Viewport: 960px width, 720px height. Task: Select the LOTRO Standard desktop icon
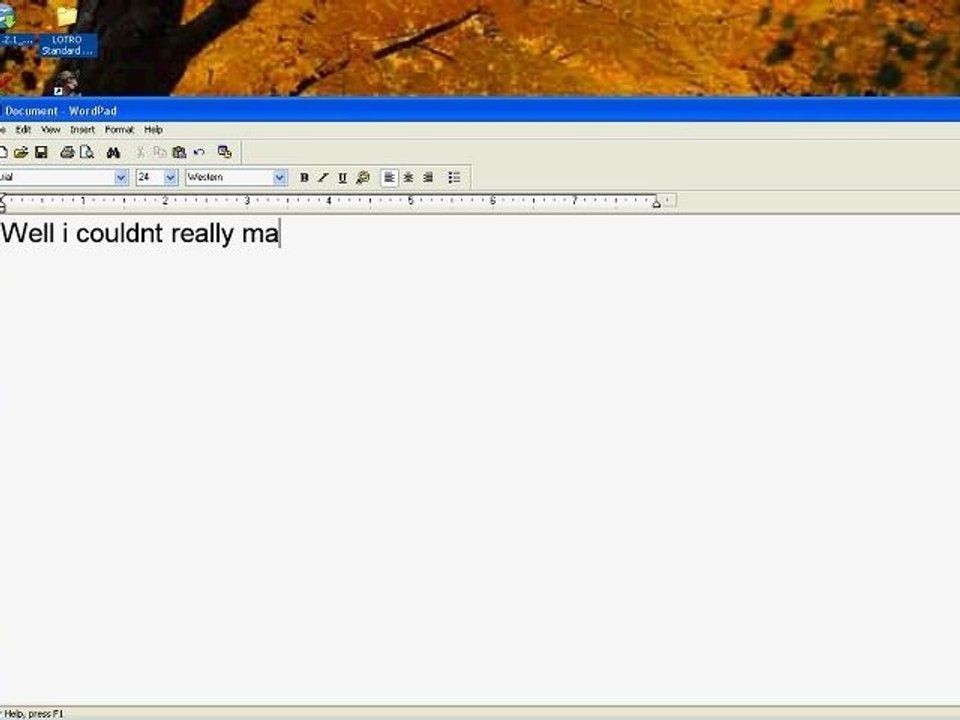(x=67, y=31)
